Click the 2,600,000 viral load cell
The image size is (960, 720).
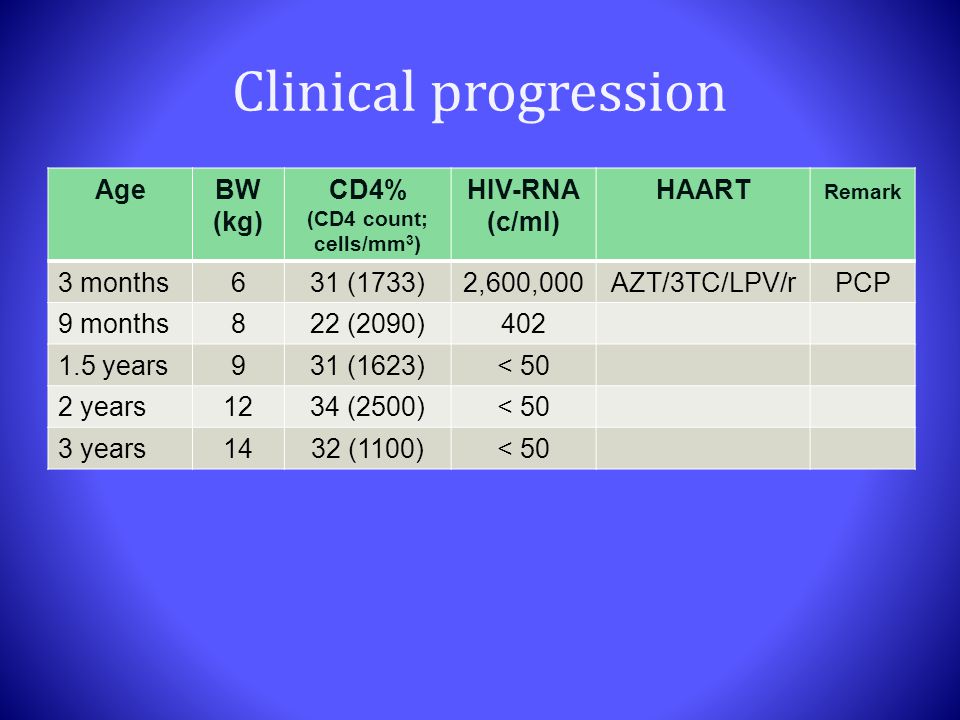pyautogui.click(x=523, y=282)
